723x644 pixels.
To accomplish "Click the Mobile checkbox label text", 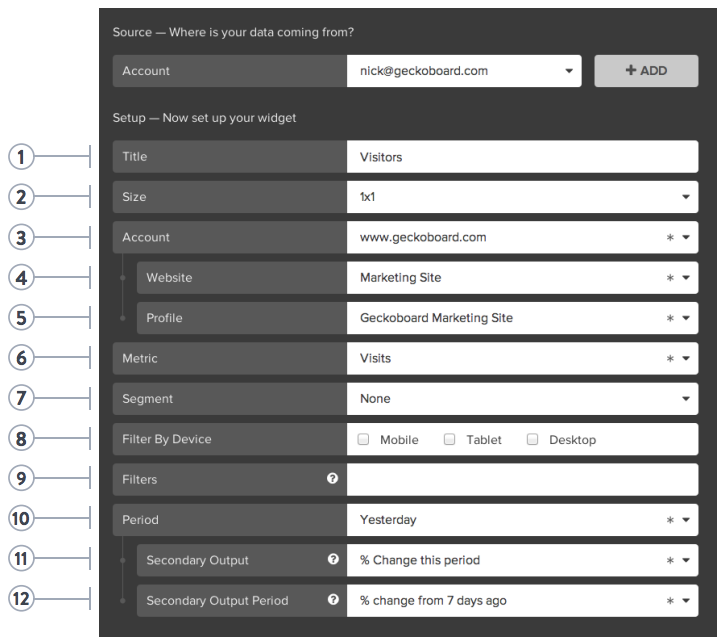I will tap(399, 440).
